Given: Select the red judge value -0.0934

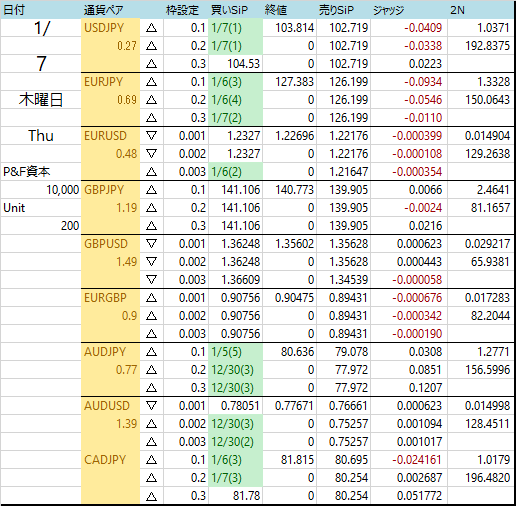Looking at the screenshot, I should point(423,82).
